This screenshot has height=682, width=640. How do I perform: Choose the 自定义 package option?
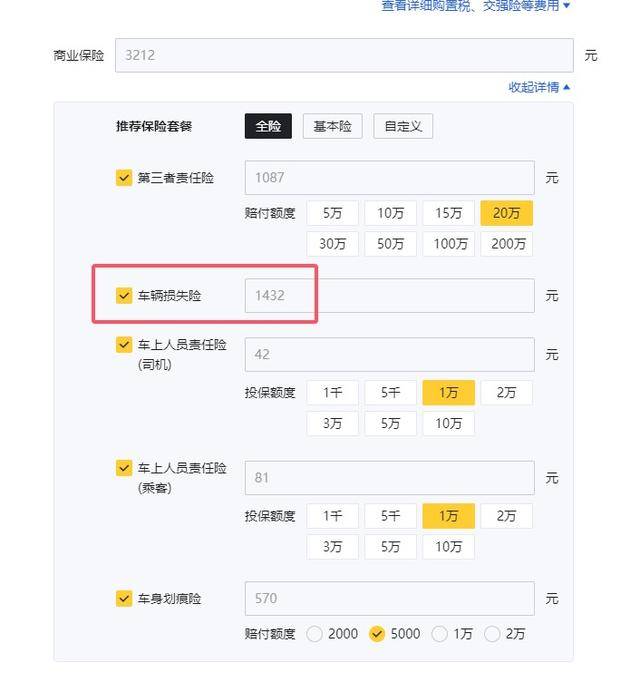403,126
